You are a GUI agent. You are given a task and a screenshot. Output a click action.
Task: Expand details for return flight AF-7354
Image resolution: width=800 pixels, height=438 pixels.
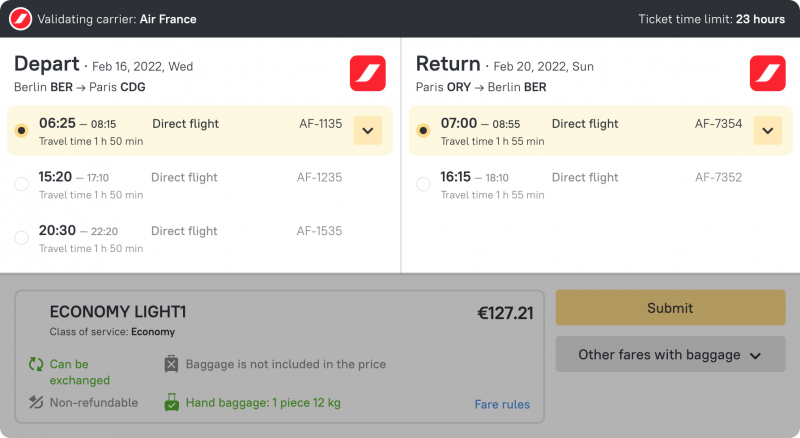click(x=767, y=130)
